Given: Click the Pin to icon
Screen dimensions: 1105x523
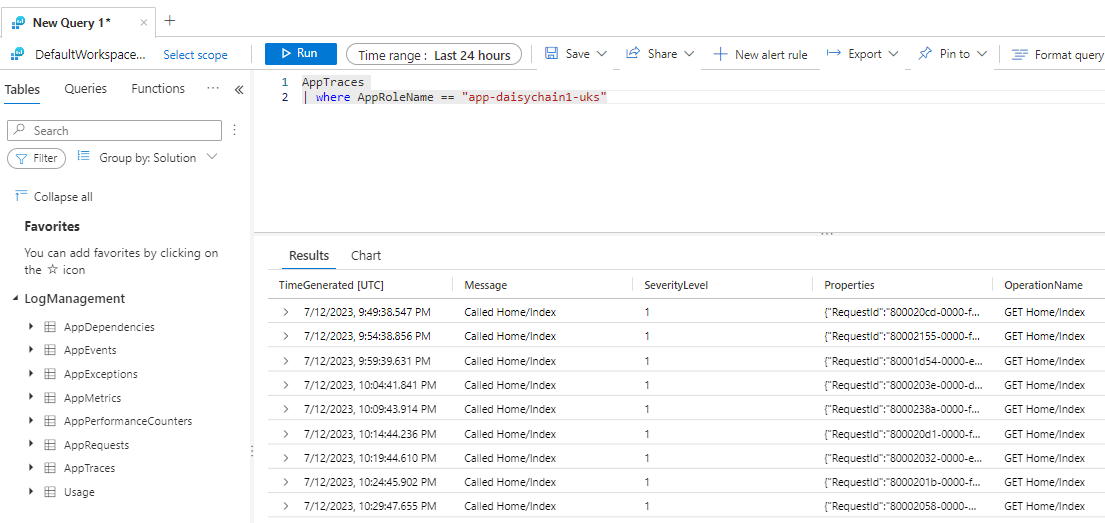Looking at the screenshot, I should coord(925,54).
